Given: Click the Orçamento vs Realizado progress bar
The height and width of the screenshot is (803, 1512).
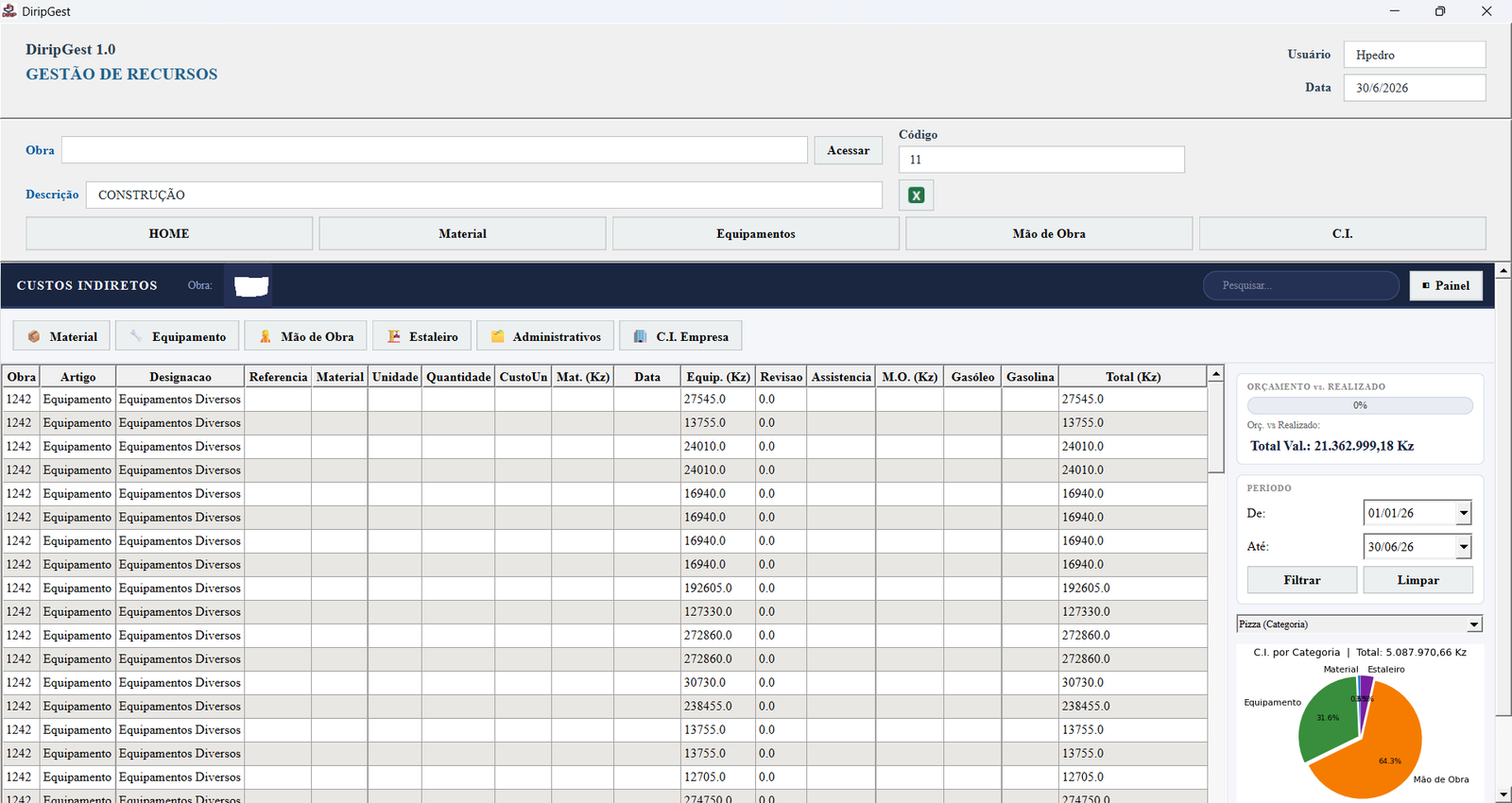Looking at the screenshot, I should click(1360, 405).
